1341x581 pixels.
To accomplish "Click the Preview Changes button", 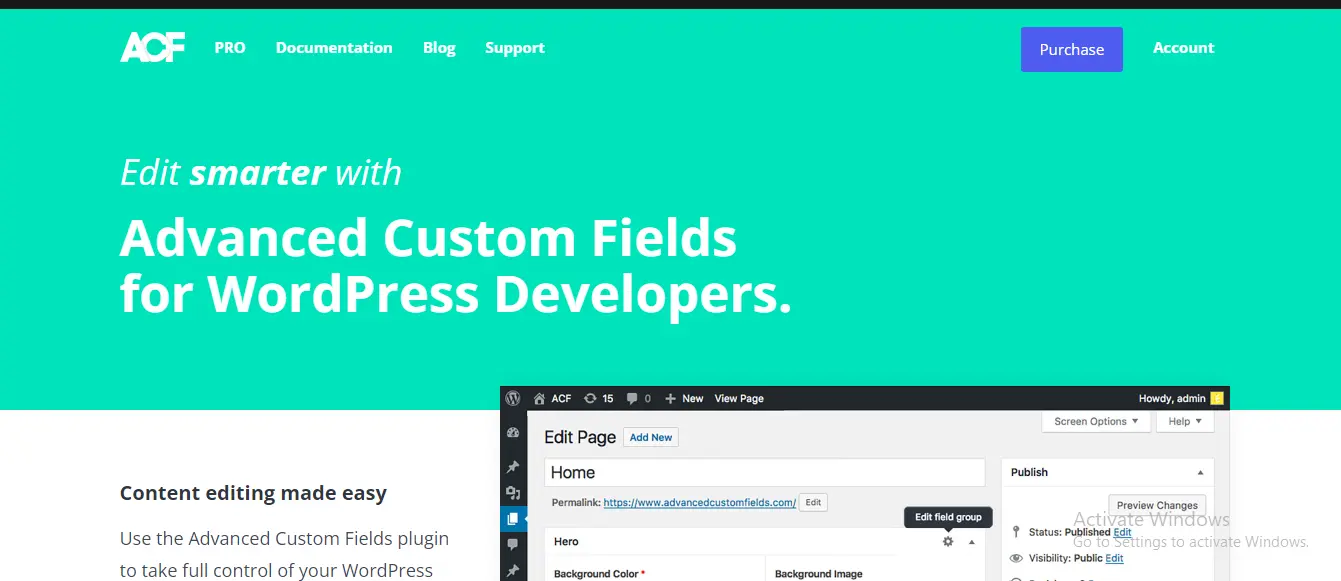I will [1157, 505].
